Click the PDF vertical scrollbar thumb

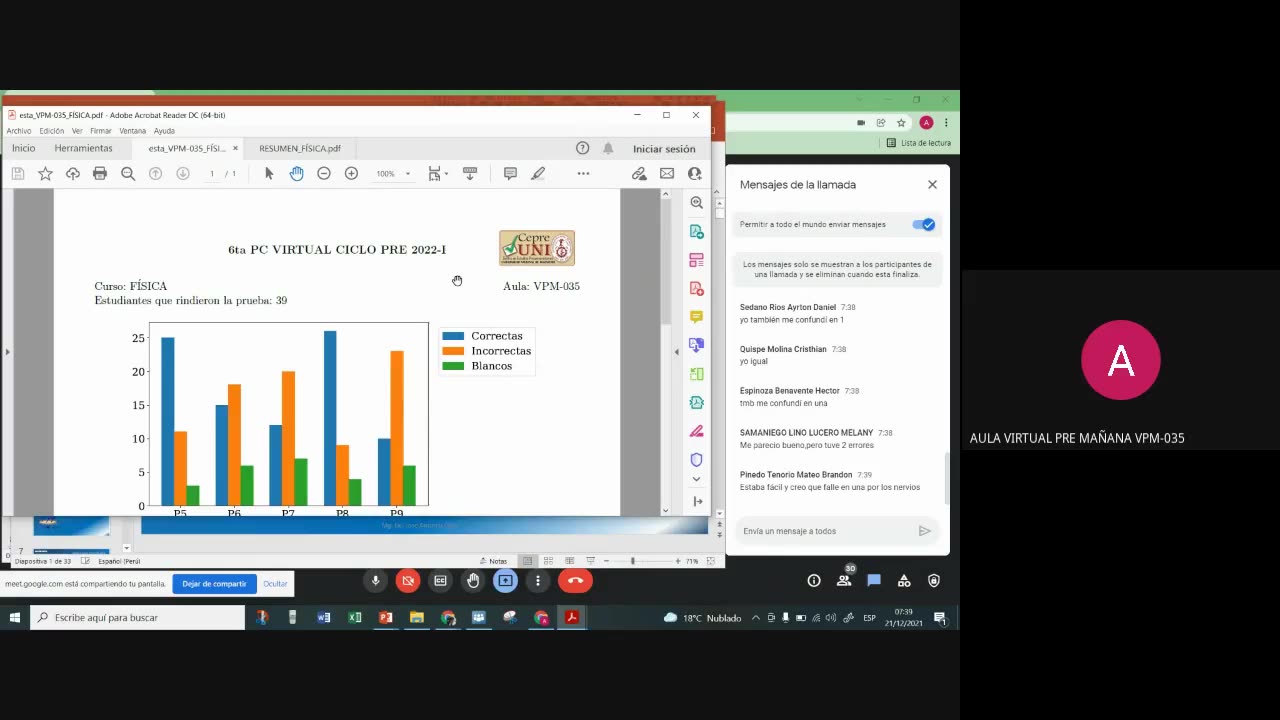tap(666, 260)
